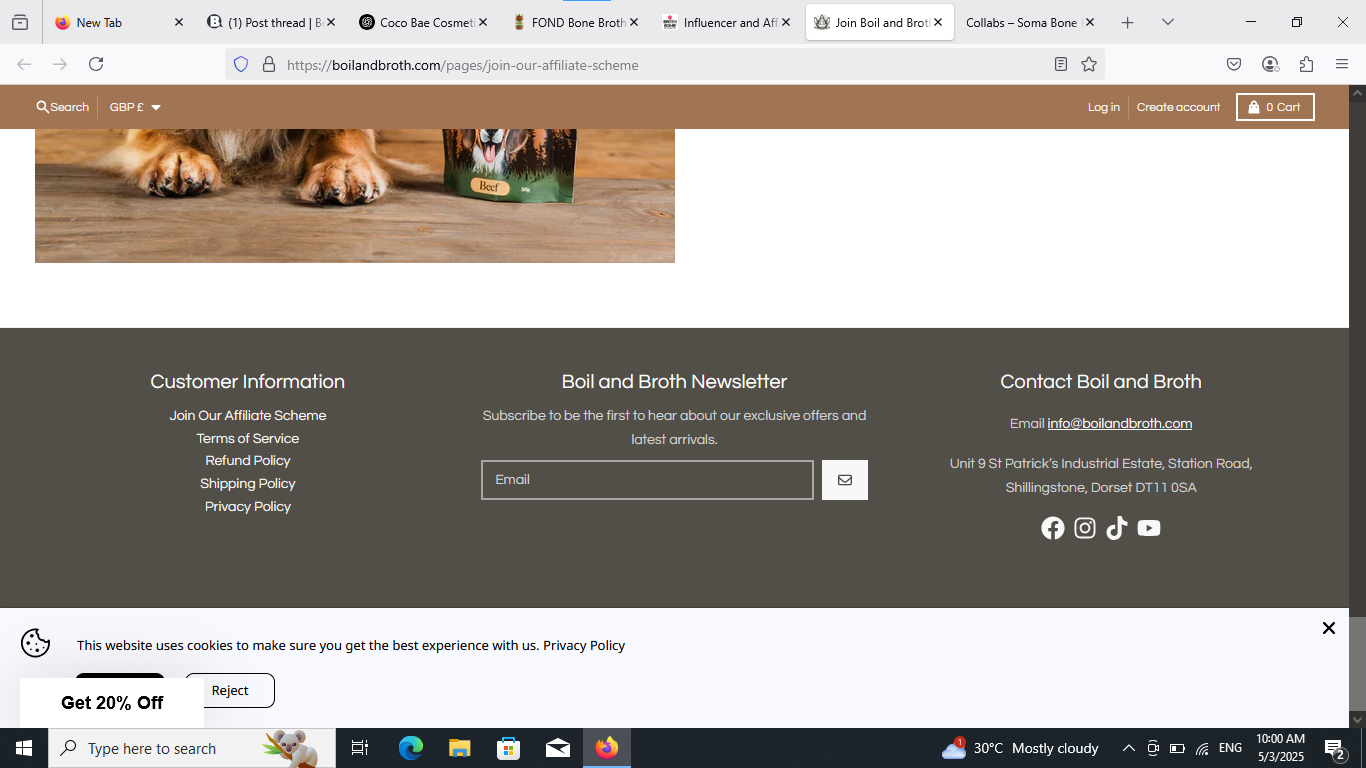Open the 0 Cart button
Screen dimensions: 1366x768
coord(1275,107)
